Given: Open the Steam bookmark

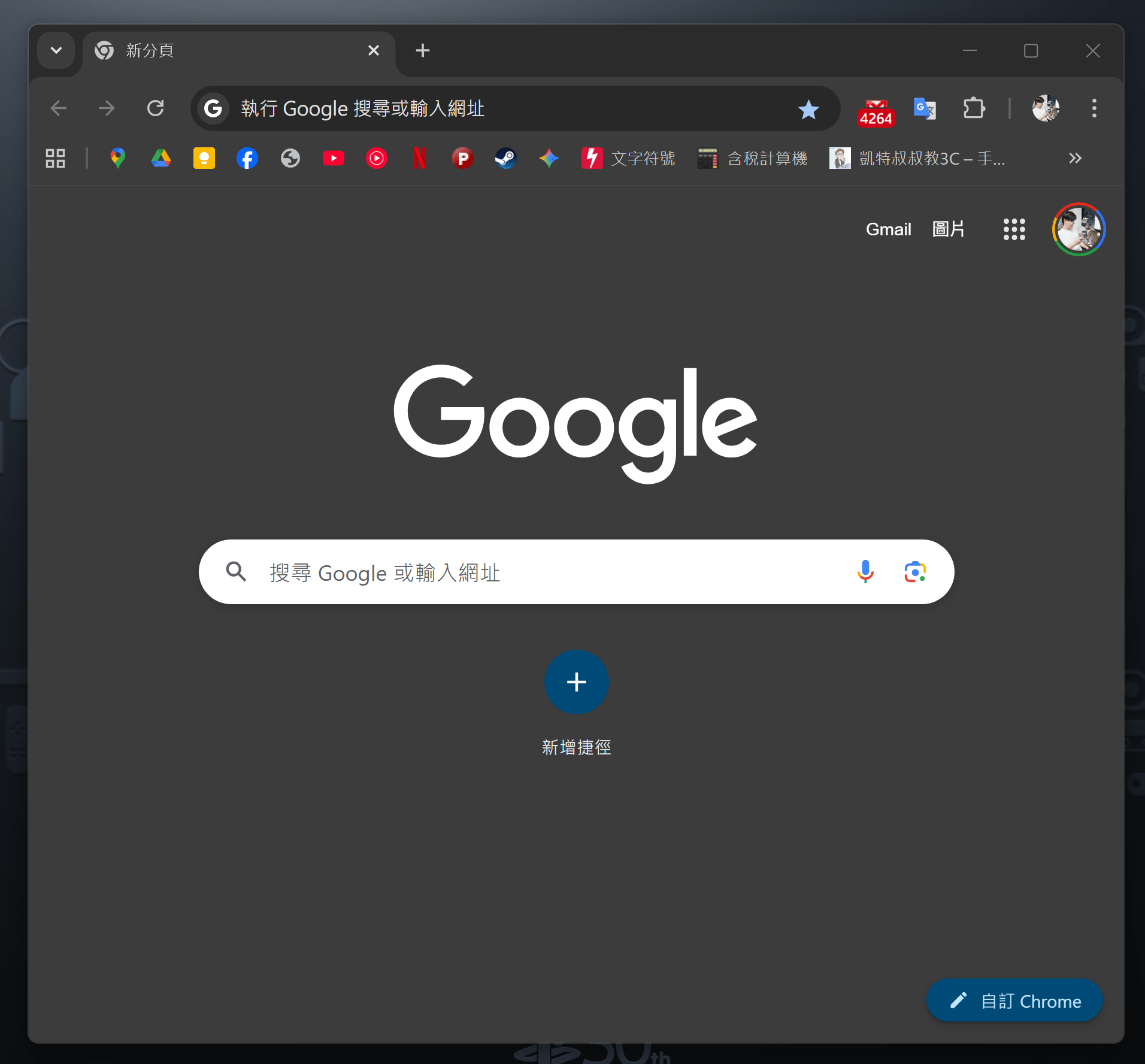Looking at the screenshot, I should [x=505, y=159].
